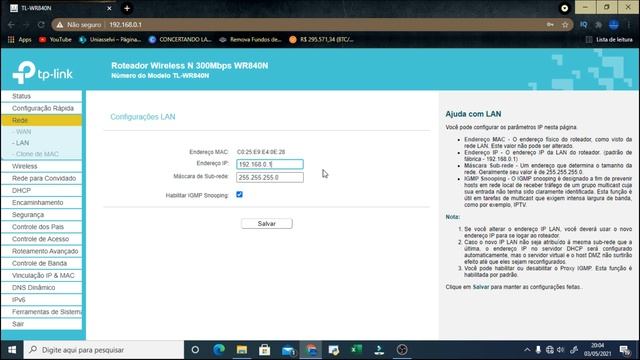Open the Remova Fundos de... bookmark

pos(250,40)
